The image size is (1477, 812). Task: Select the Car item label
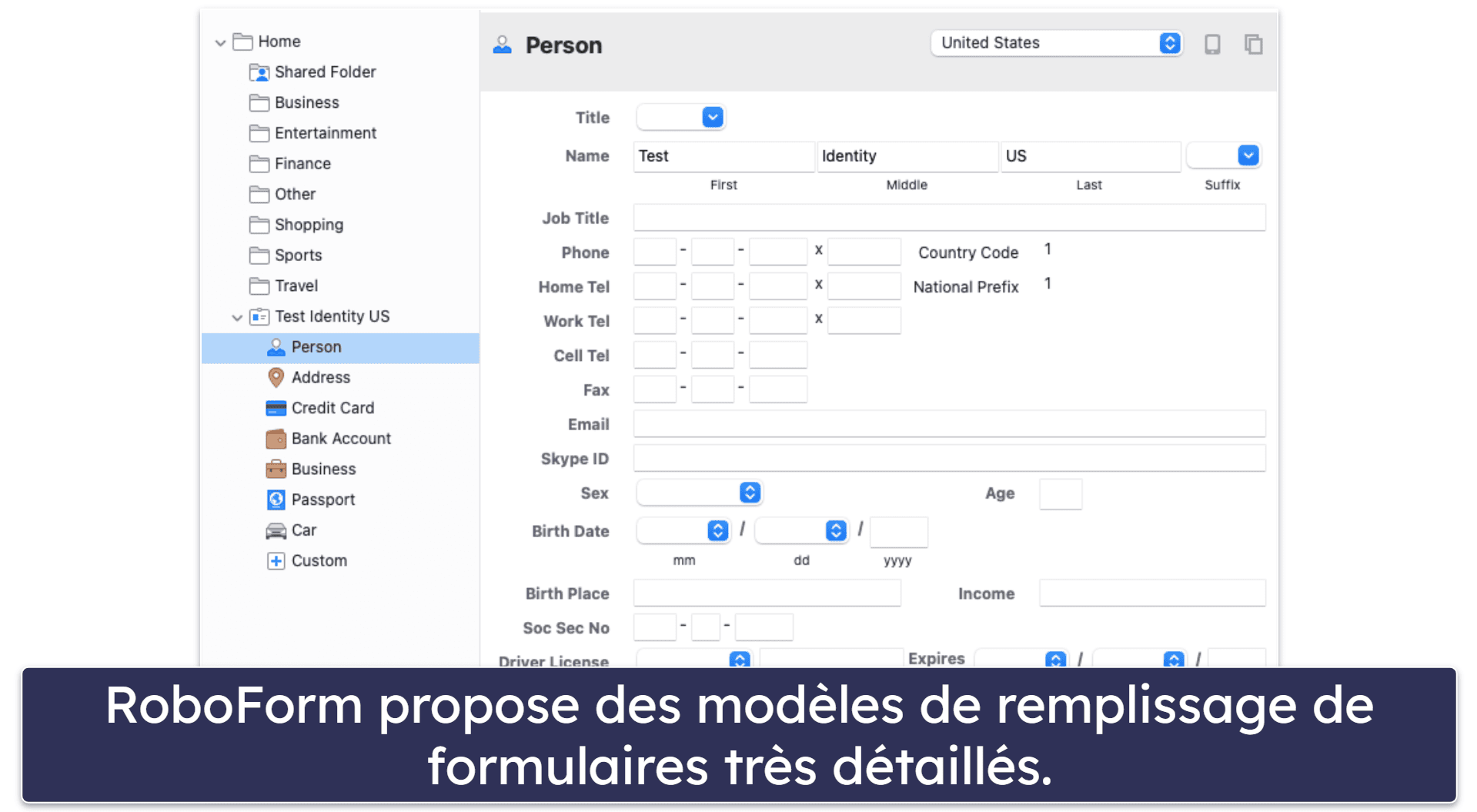click(x=303, y=530)
